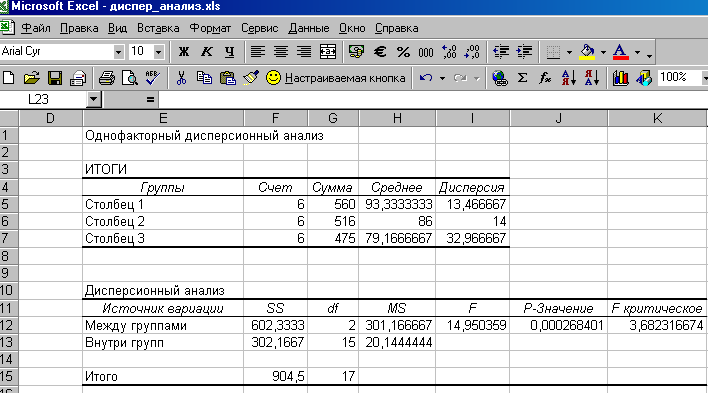
Task: Open chart wizard
Action: 621,78
